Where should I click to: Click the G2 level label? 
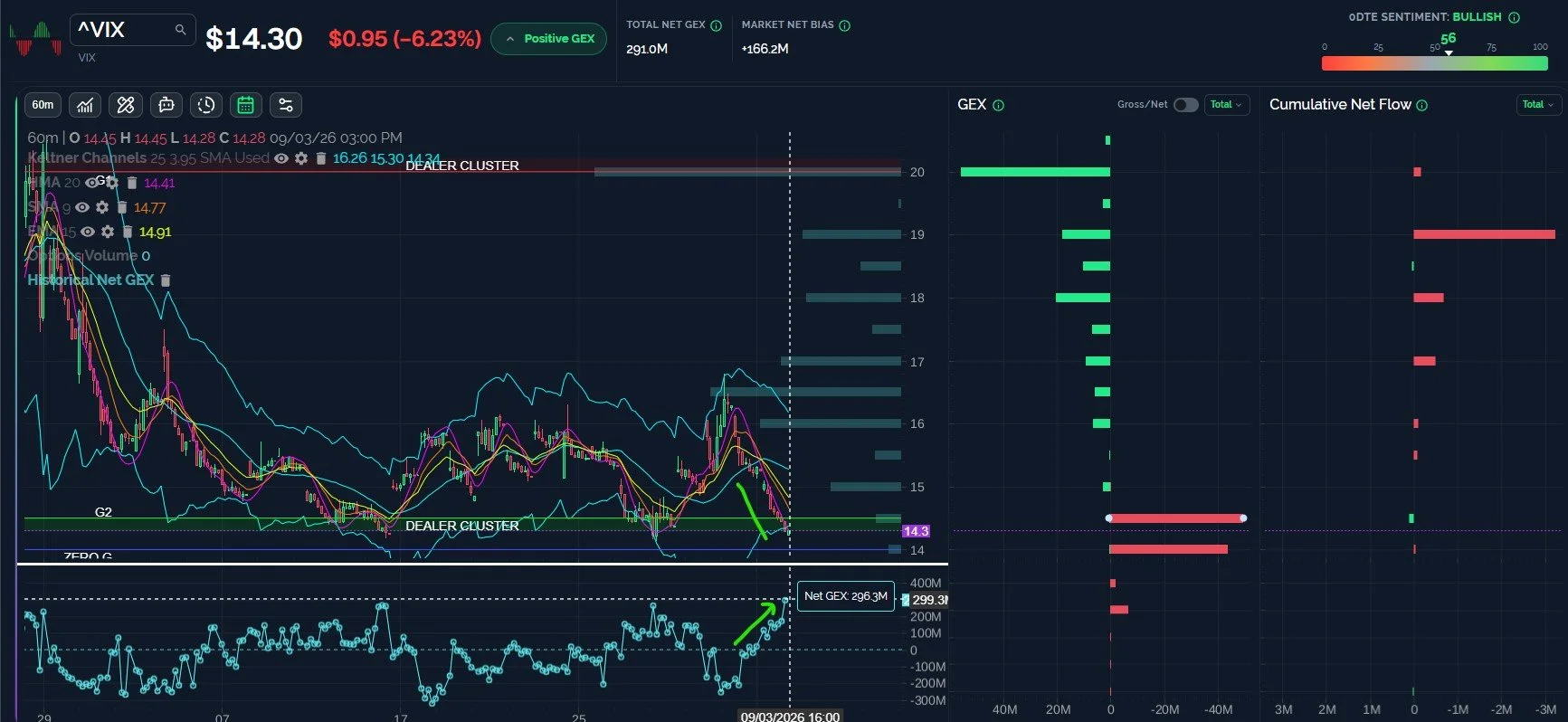(x=103, y=512)
